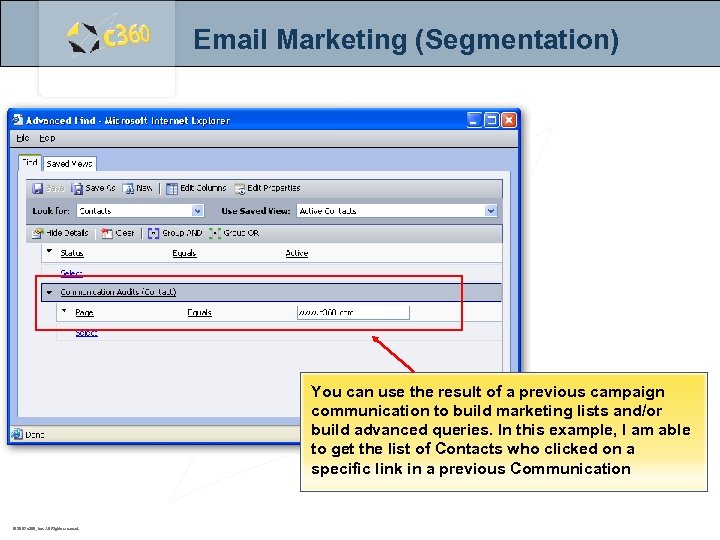Open options arrow beside Page row

pos(64,311)
